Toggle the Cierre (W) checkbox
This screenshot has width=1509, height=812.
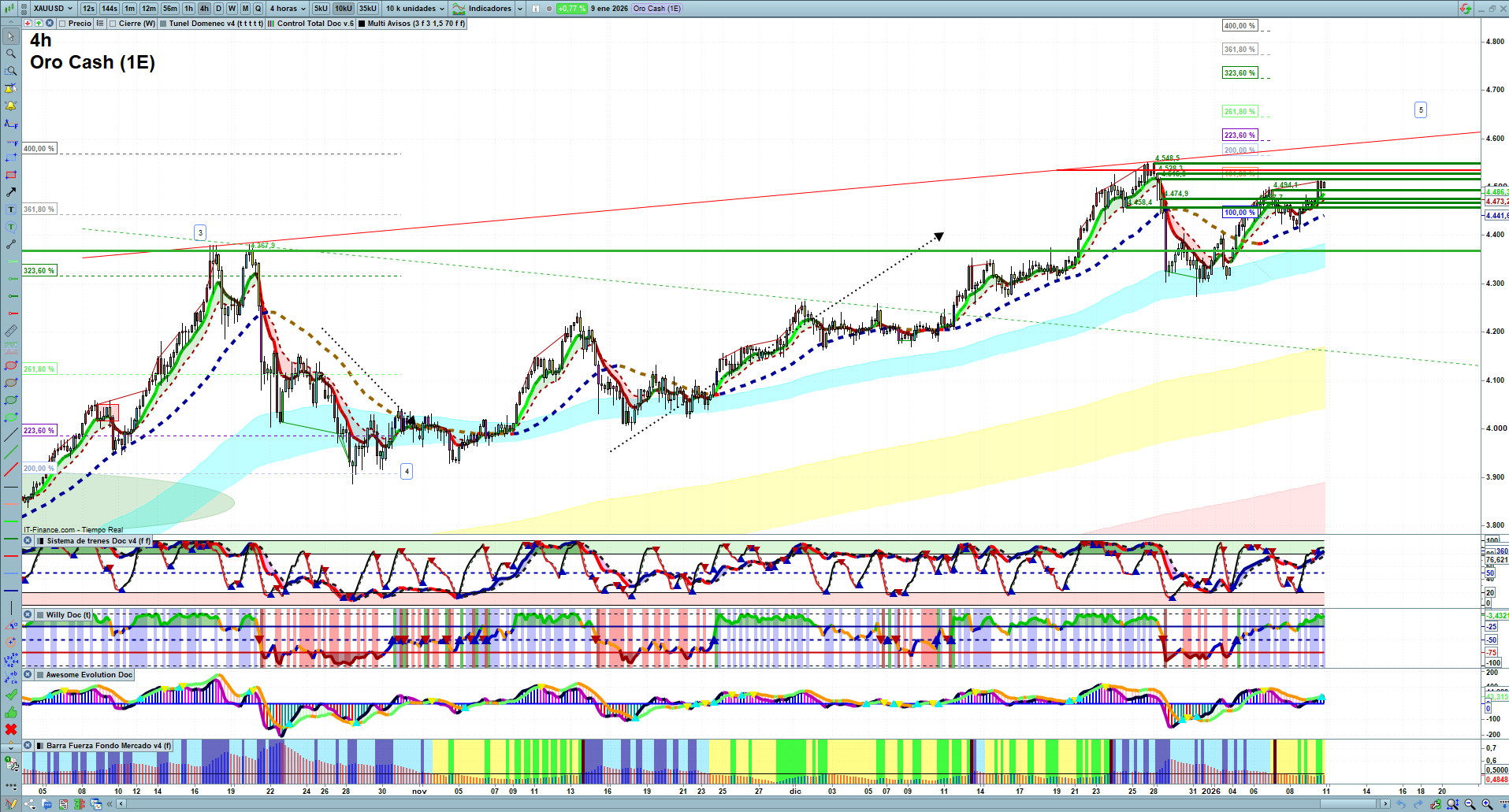coord(113,24)
